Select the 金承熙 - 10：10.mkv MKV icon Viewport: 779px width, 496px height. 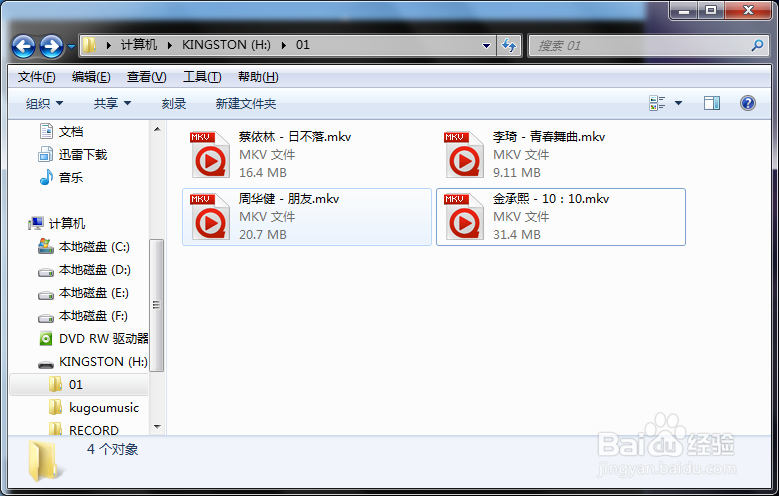[465, 217]
